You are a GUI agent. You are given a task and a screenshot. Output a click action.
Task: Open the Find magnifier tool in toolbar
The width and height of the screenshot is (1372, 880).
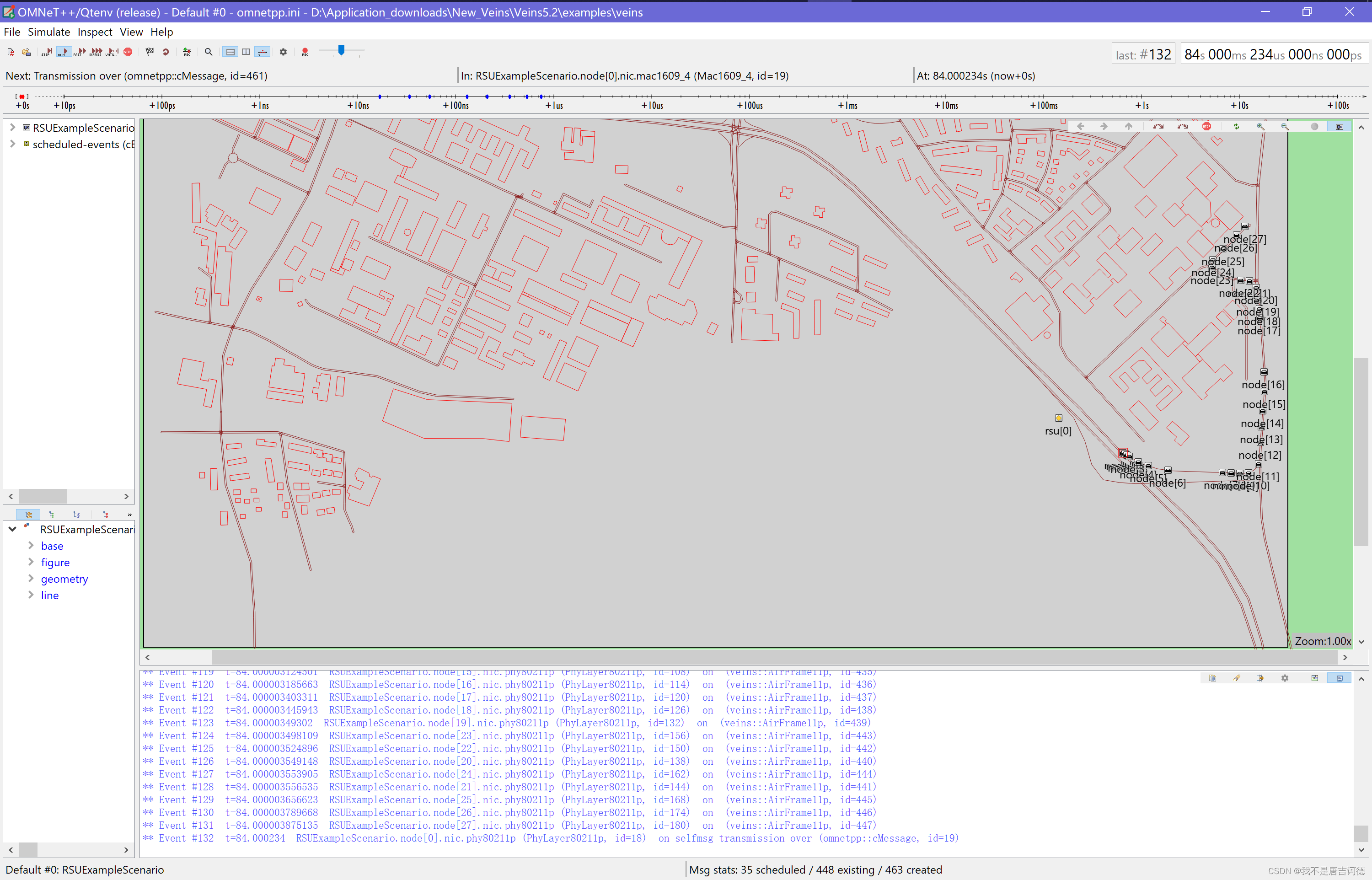coord(209,52)
